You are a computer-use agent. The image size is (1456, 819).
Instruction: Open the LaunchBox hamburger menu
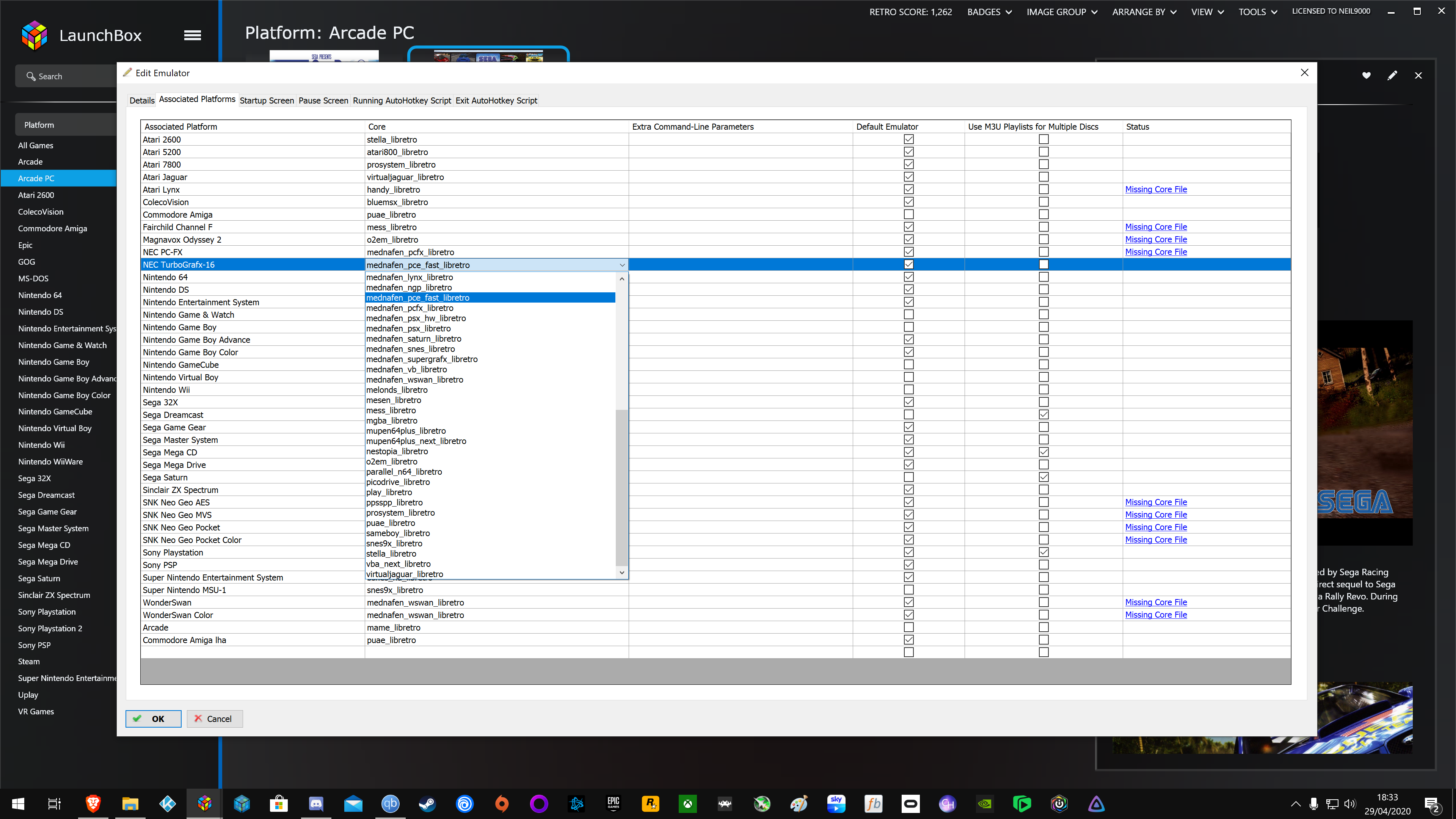click(x=192, y=35)
